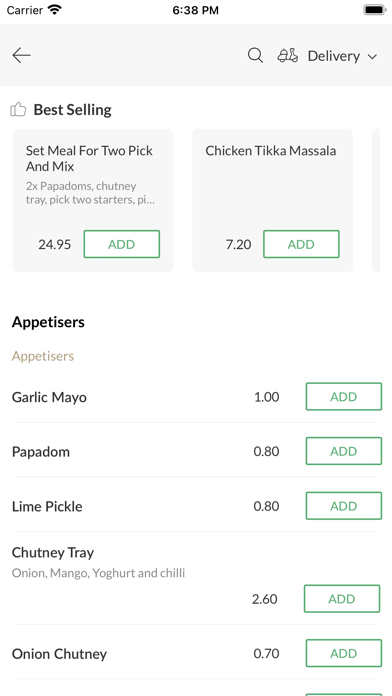Add Papadom to the order
Viewport: 392px width, 696px height.
tap(344, 451)
